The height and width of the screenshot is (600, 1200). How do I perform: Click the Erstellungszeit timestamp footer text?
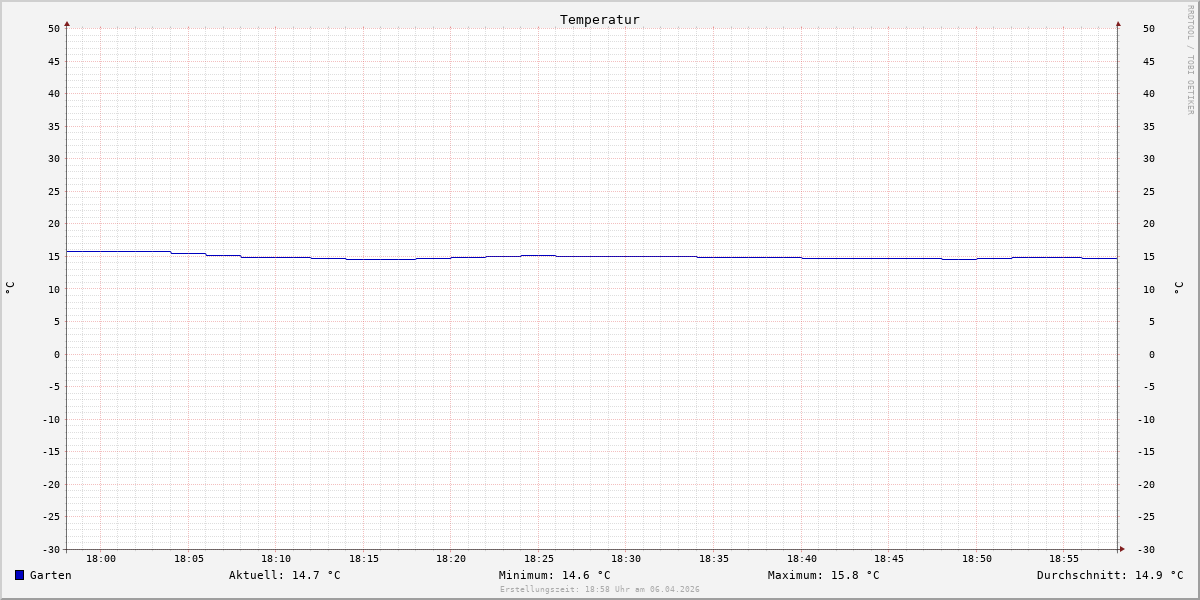point(600,589)
